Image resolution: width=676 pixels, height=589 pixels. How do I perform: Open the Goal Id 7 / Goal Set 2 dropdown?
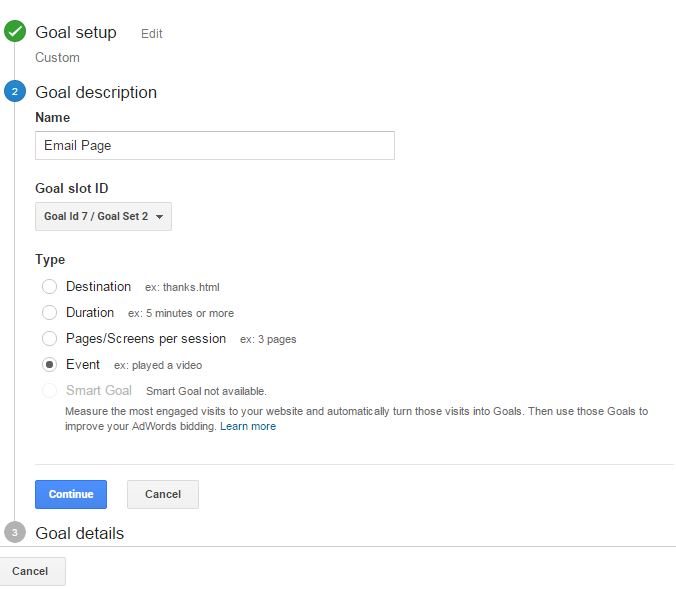tap(103, 216)
